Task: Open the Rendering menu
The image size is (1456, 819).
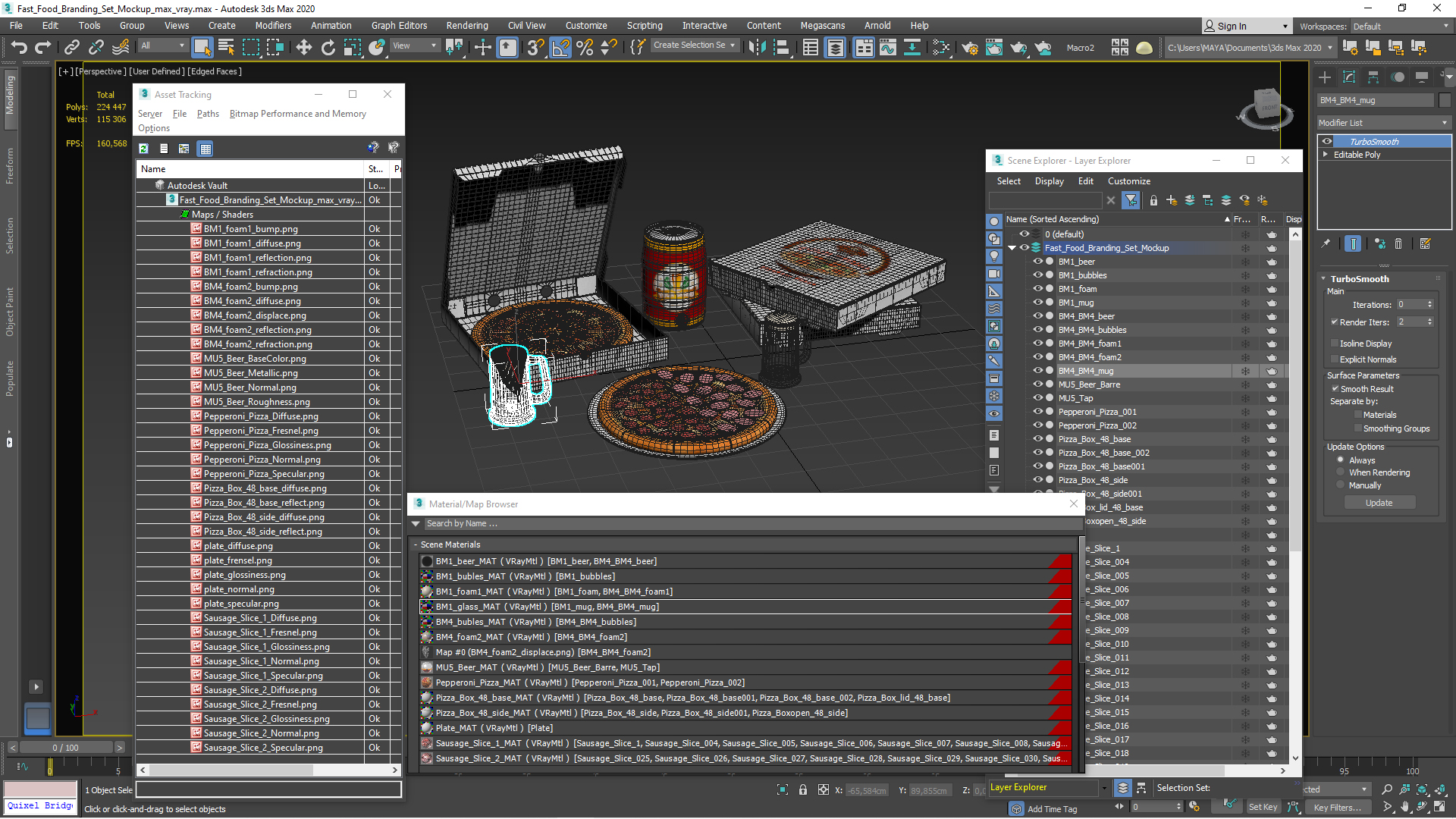Action: (467, 26)
